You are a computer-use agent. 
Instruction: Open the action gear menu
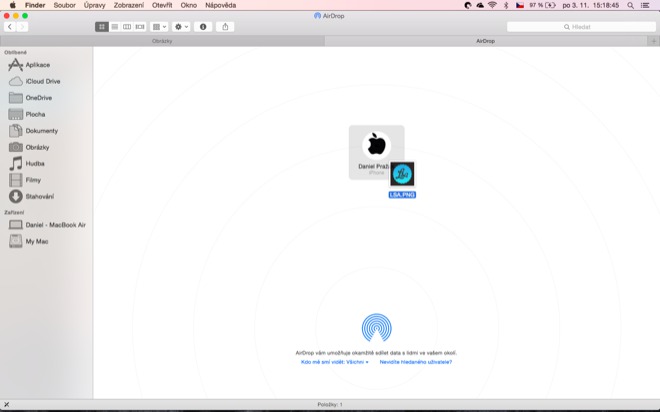click(x=181, y=27)
